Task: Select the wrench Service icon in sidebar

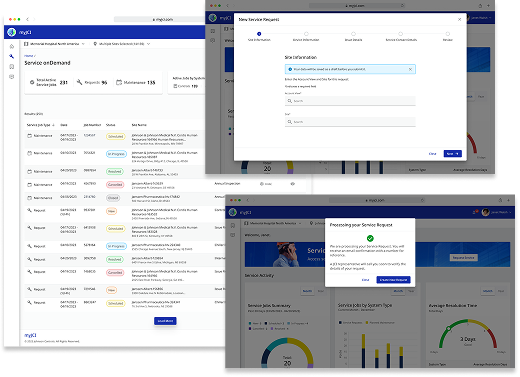Action: (12, 56)
